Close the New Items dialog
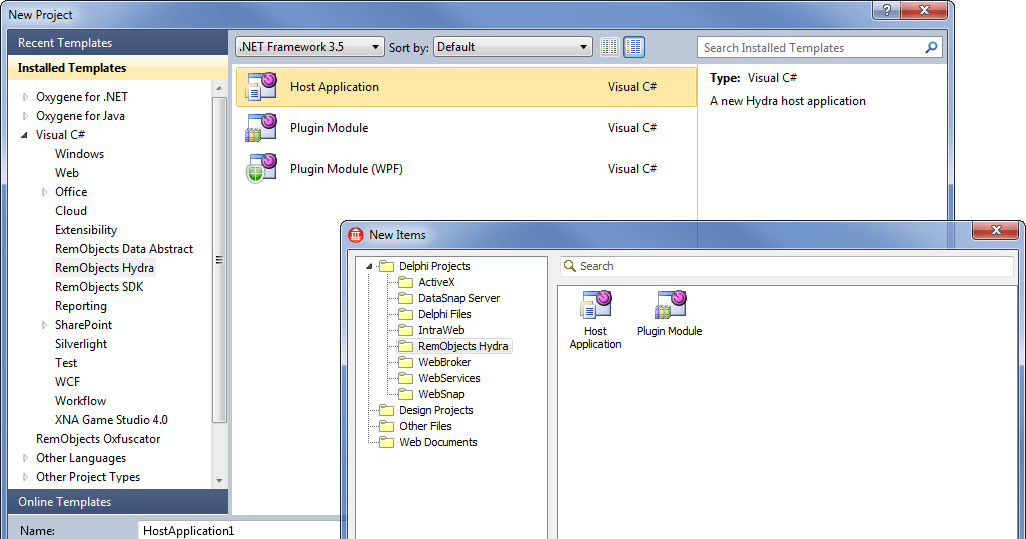Image resolution: width=1026 pixels, height=539 pixels. [x=996, y=230]
